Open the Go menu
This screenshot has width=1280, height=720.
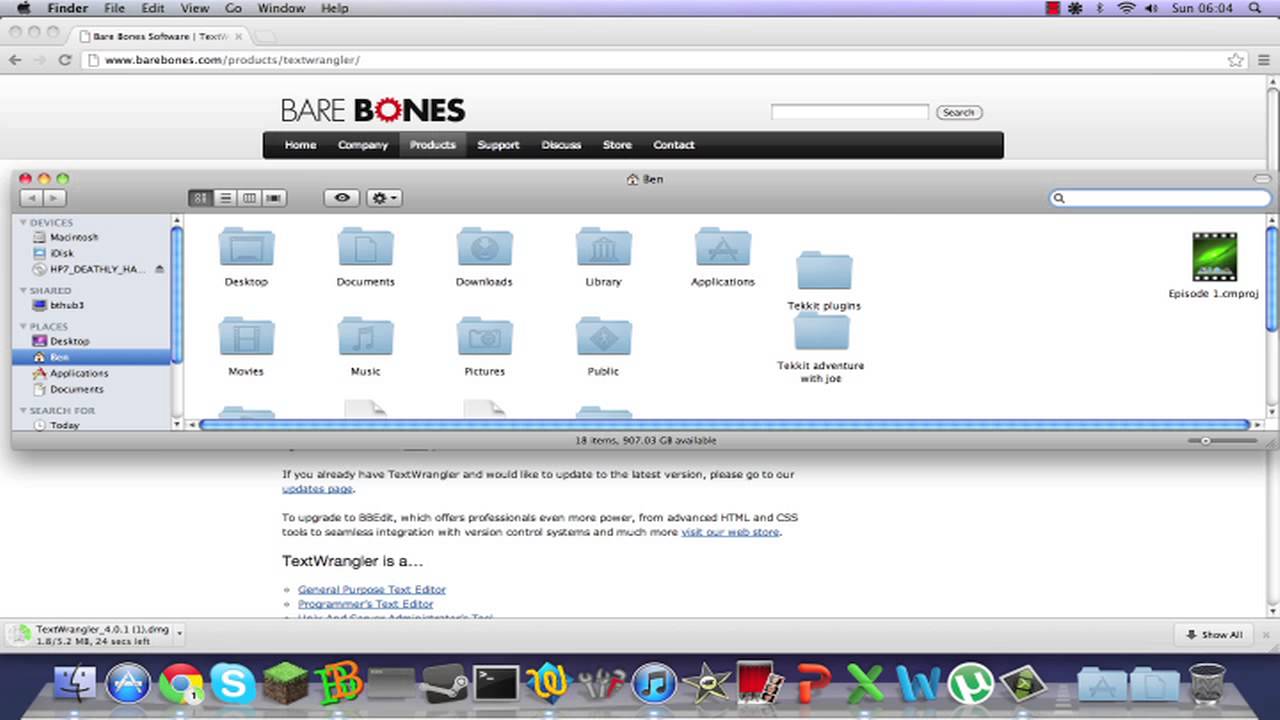point(233,8)
